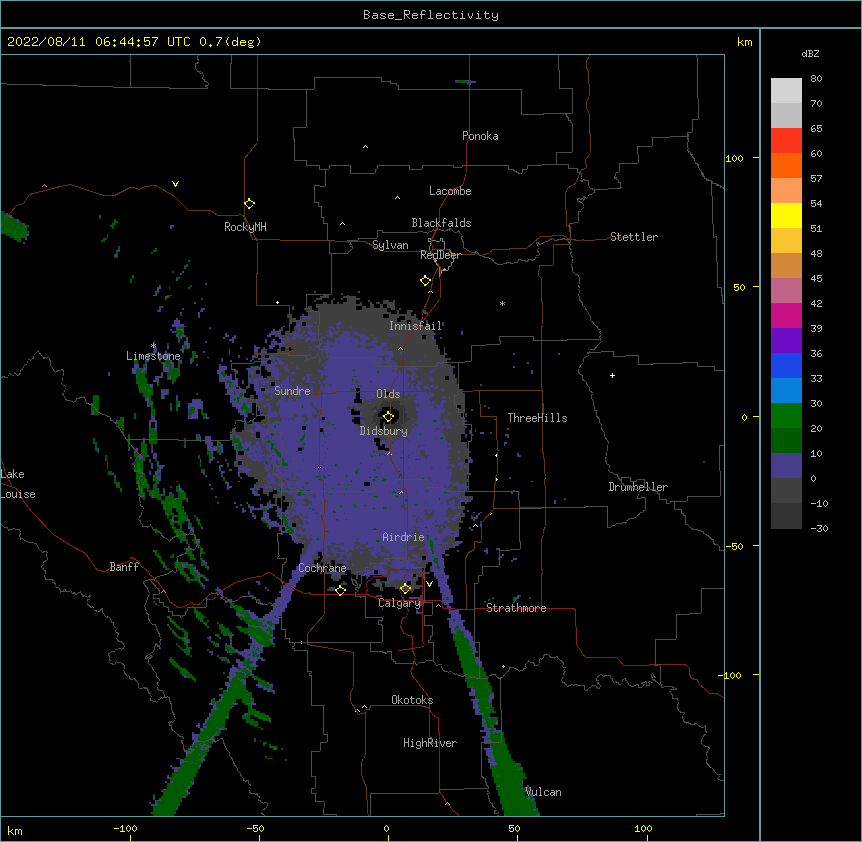Click the Ponoka city label
Viewport: 862px width, 842px height.
click(x=480, y=136)
